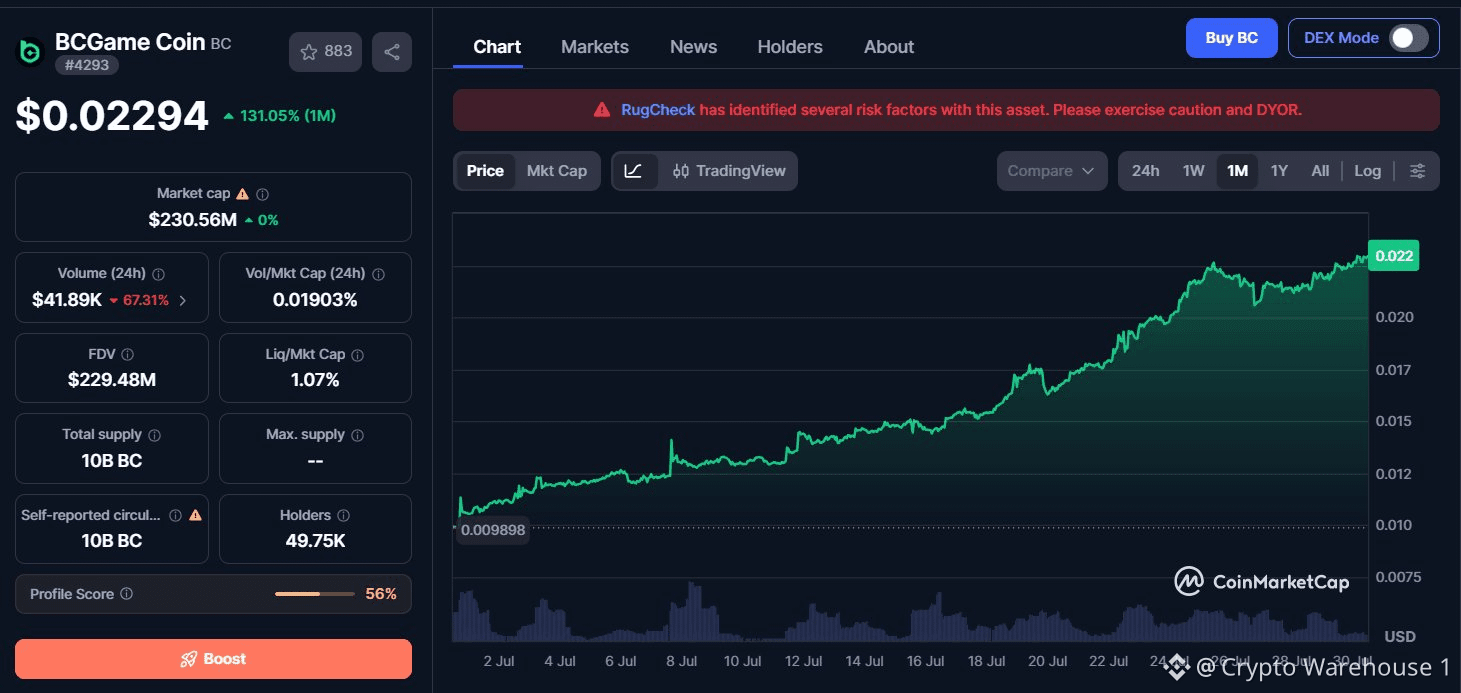The image size is (1461, 693).
Task: Open the Compare dropdown
Action: point(1052,171)
